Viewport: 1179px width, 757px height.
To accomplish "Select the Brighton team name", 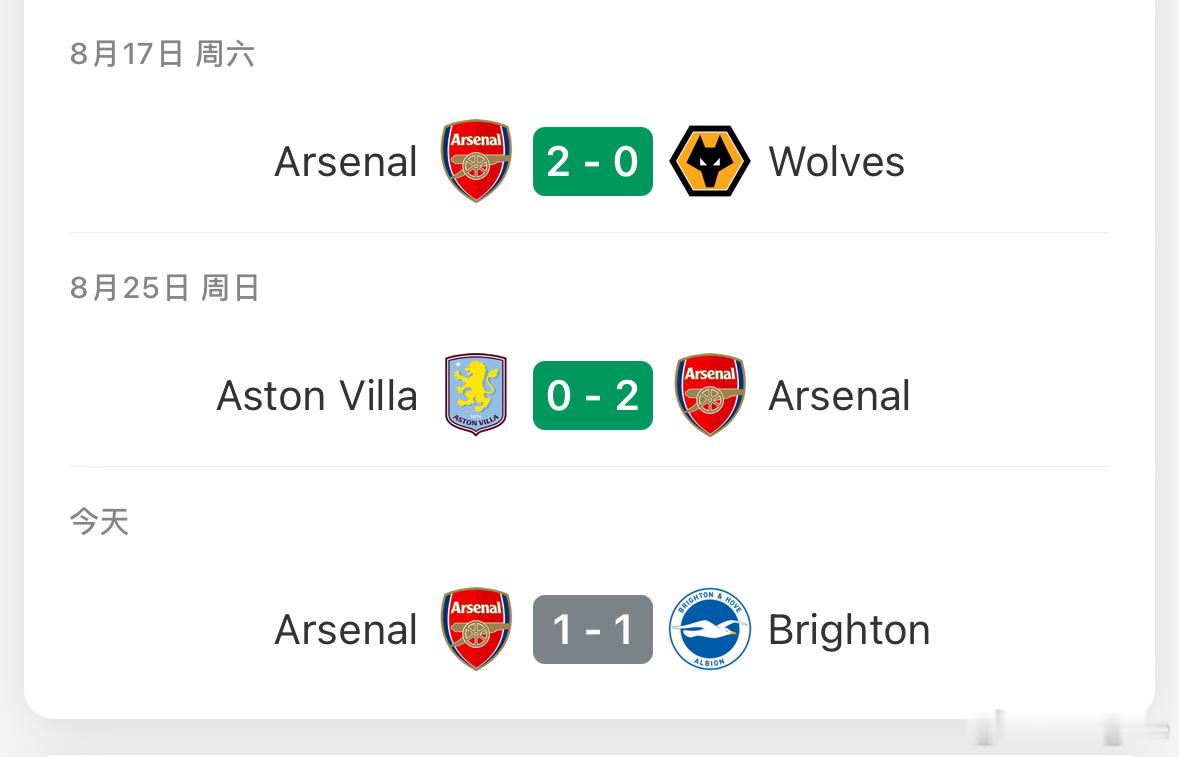I will pyautogui.click(x=849, y=630).
